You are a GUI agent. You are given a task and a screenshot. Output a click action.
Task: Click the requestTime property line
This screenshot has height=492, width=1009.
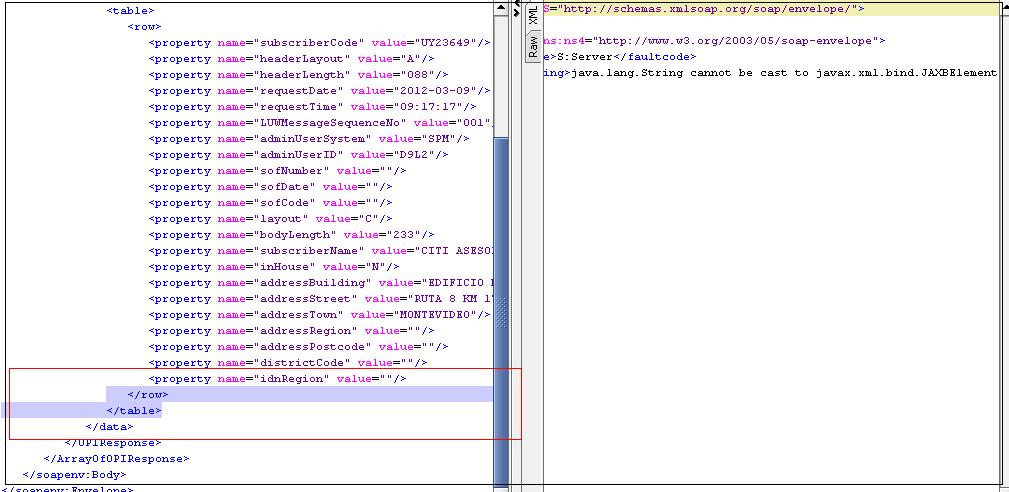coord(313,107)
